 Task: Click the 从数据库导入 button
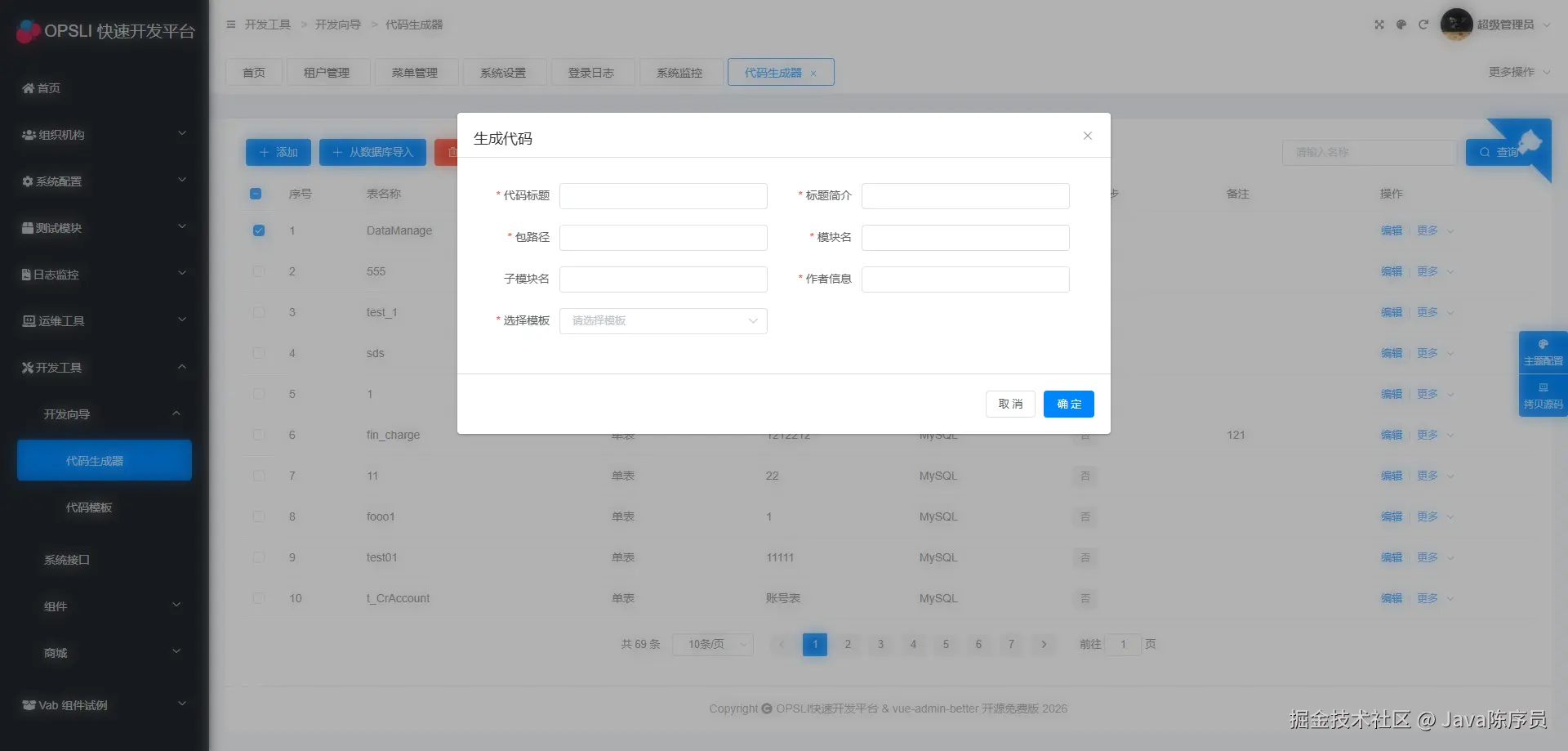click(372, 153)
